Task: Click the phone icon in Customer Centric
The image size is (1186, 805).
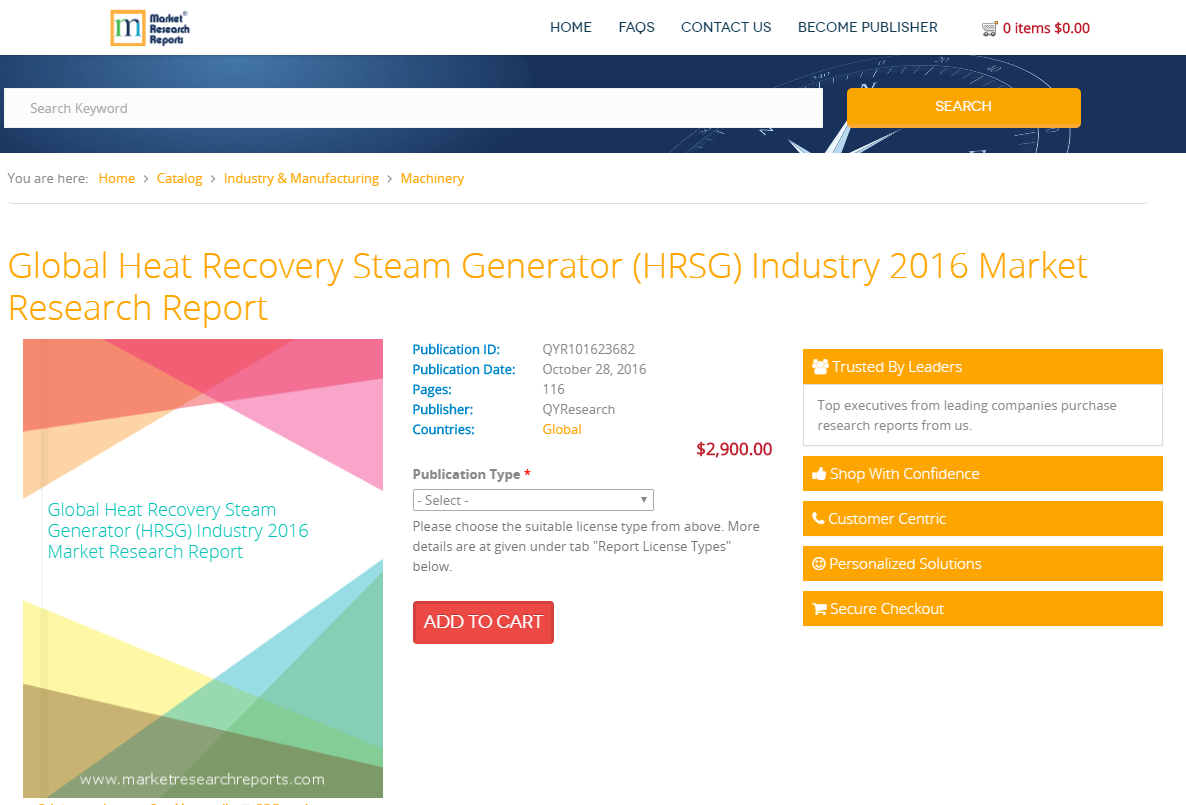Action: pos(818,518)
